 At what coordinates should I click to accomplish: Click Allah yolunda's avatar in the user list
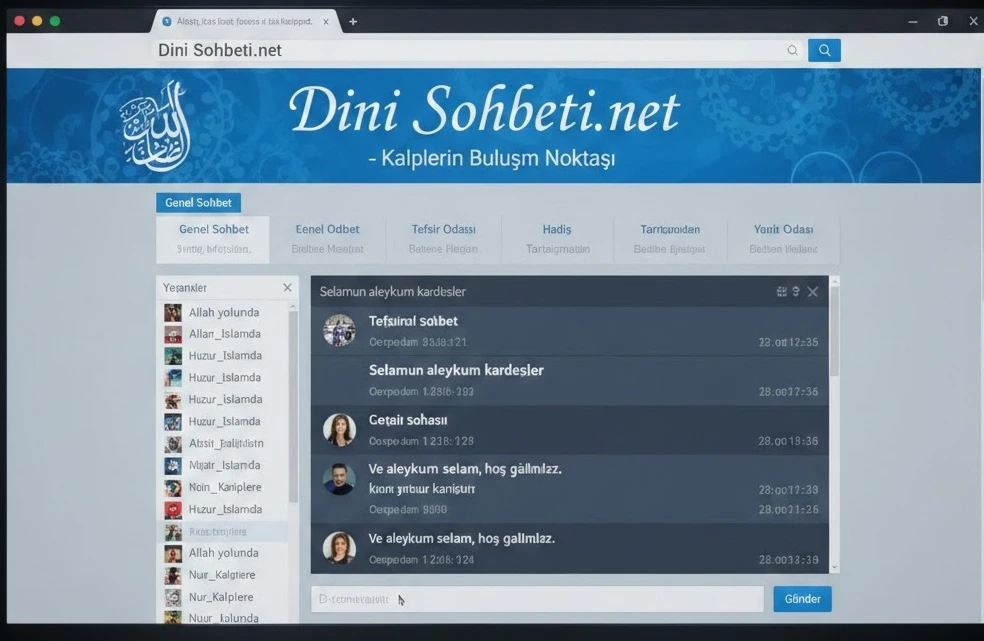(x=175, y=312)
